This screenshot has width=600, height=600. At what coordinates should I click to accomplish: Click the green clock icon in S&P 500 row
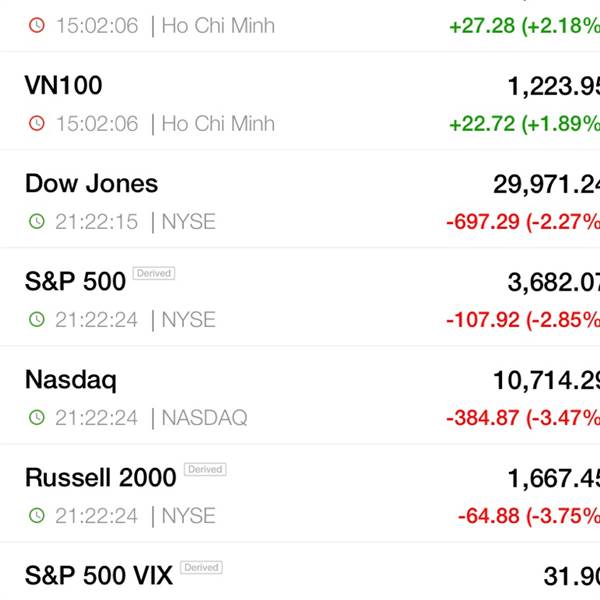[x=37, y=320]
